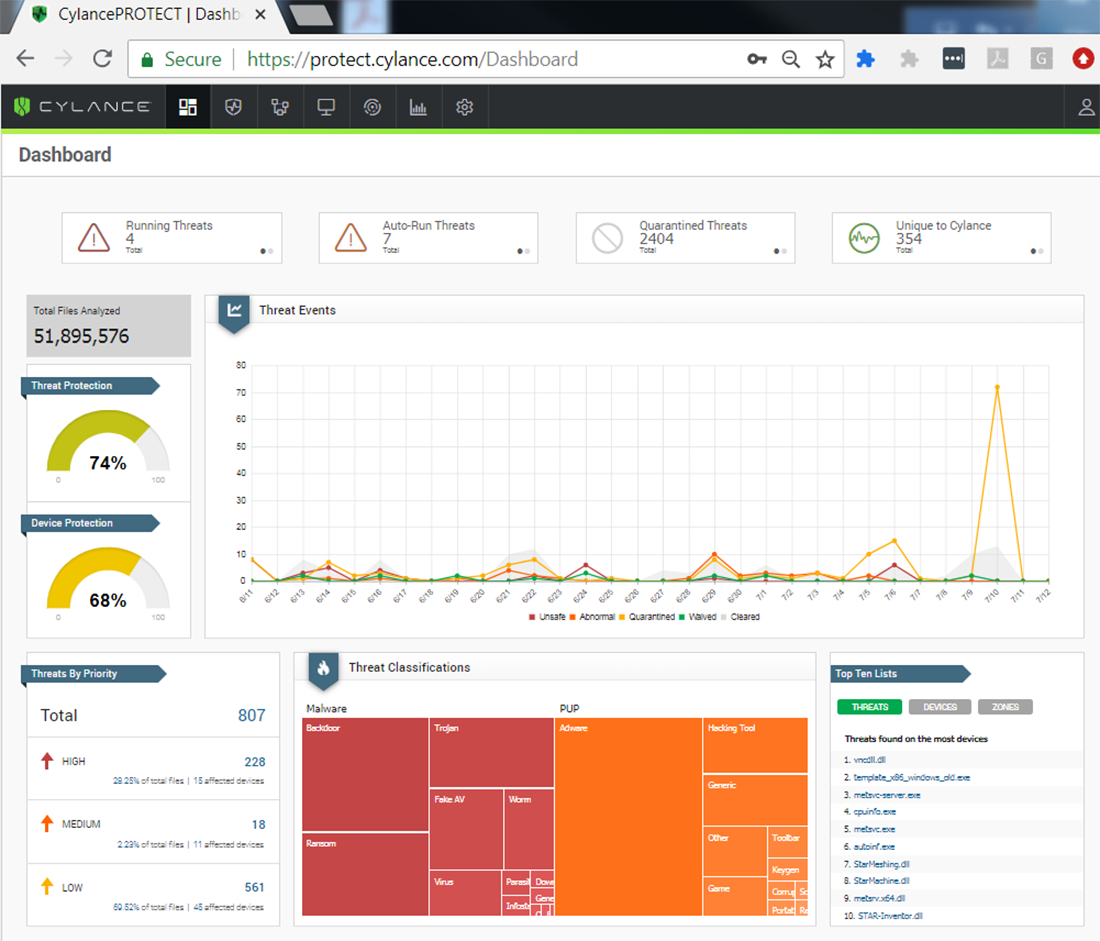
Task: Click the zoom magnifier icon in address bar
Action: [791, 59]
